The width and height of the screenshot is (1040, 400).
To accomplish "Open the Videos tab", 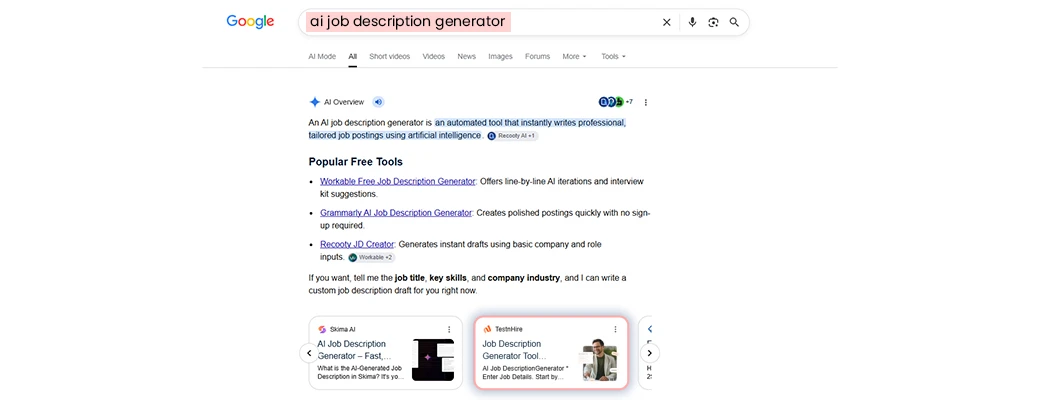I will [434, 56].
